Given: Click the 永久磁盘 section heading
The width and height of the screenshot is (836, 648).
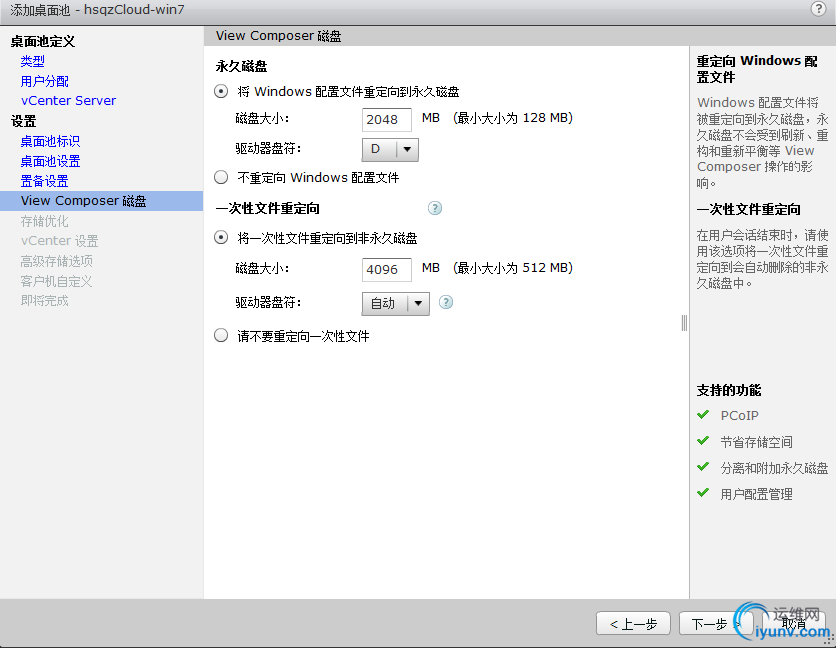Looking at the screenshot, I should (x=241, y=66).
